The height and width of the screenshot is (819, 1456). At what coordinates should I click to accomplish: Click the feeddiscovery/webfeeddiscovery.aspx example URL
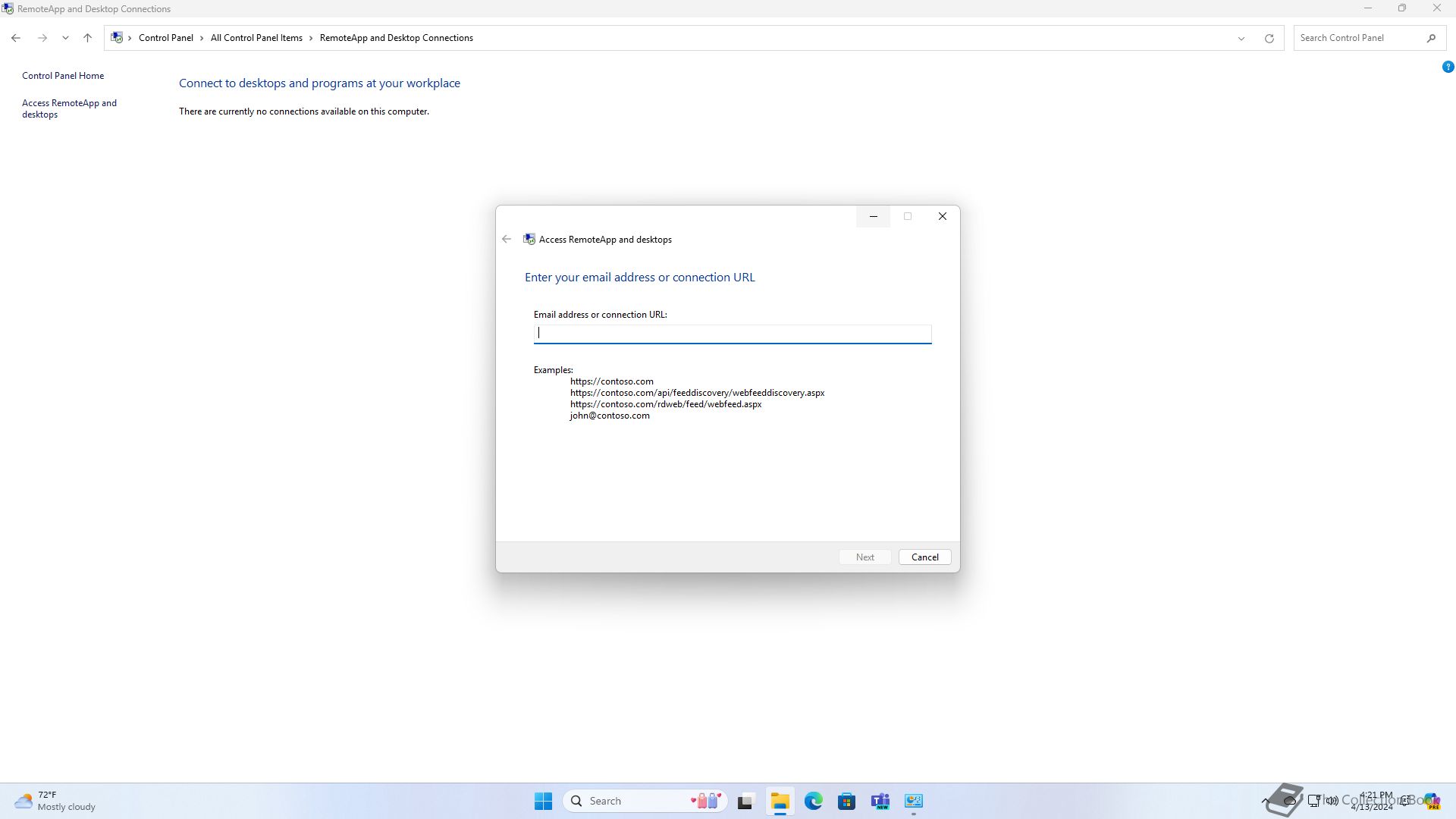point(697,393)
